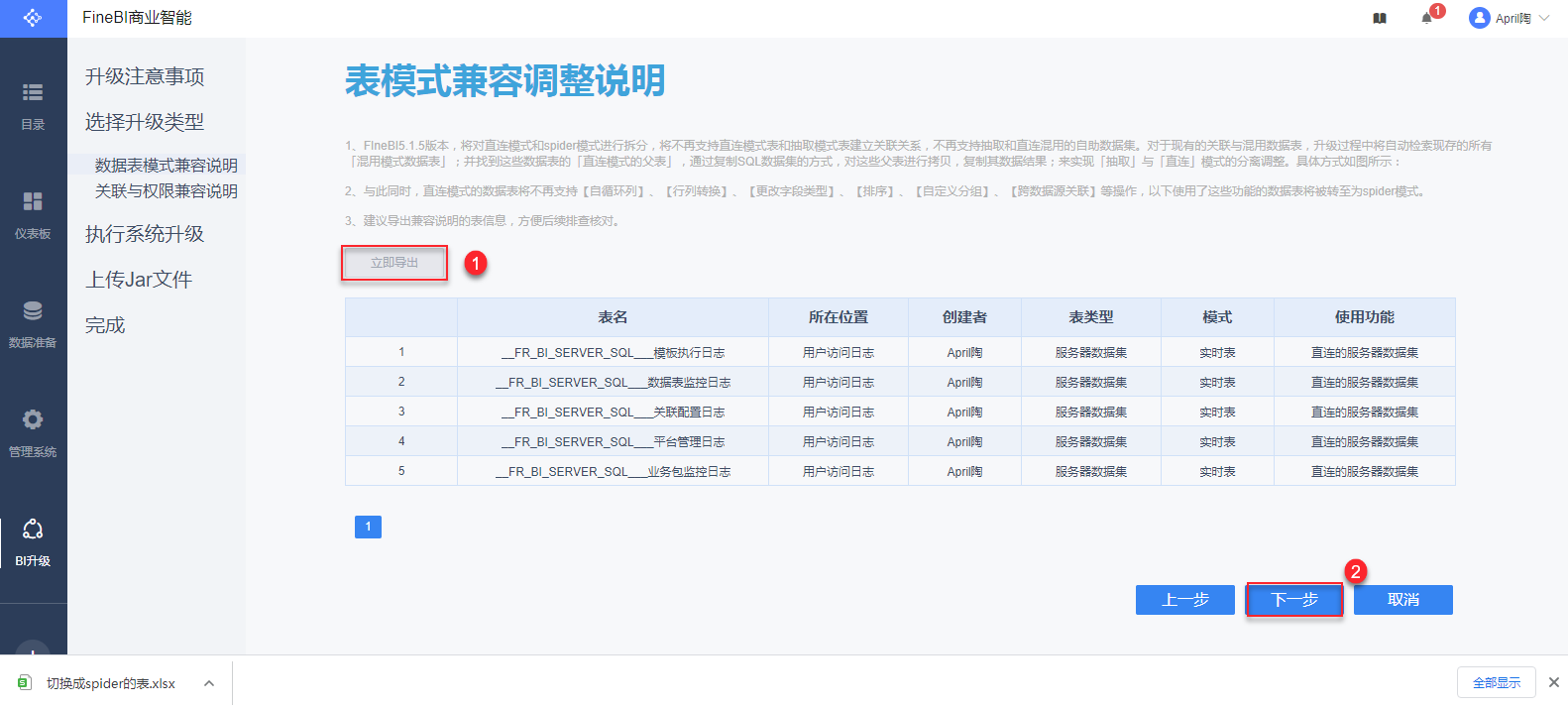Click 直连的服务器数据集 in row 5
The image size is (1568, 709).
pos(1365,471)
